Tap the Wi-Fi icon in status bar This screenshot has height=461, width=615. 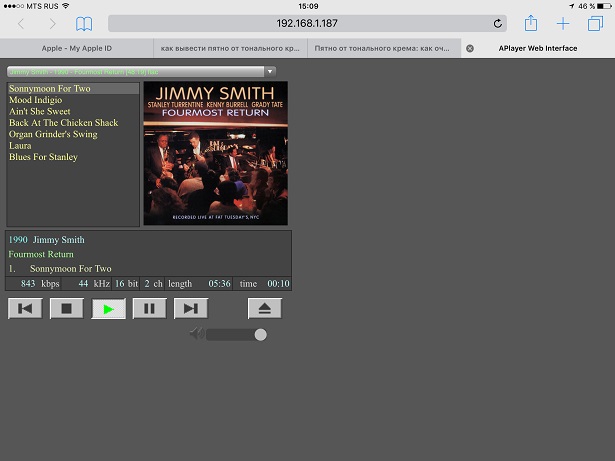[x=66, y=6]
